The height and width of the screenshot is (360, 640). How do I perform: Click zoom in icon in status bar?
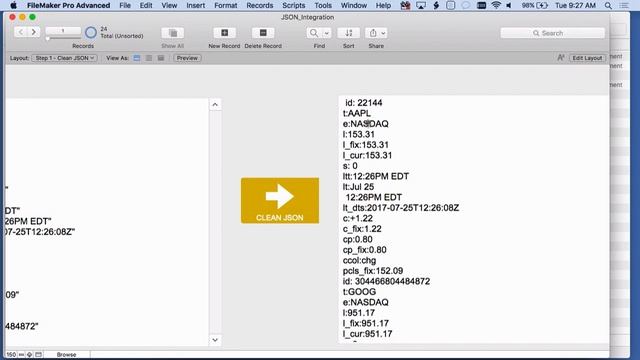point(29,354)
